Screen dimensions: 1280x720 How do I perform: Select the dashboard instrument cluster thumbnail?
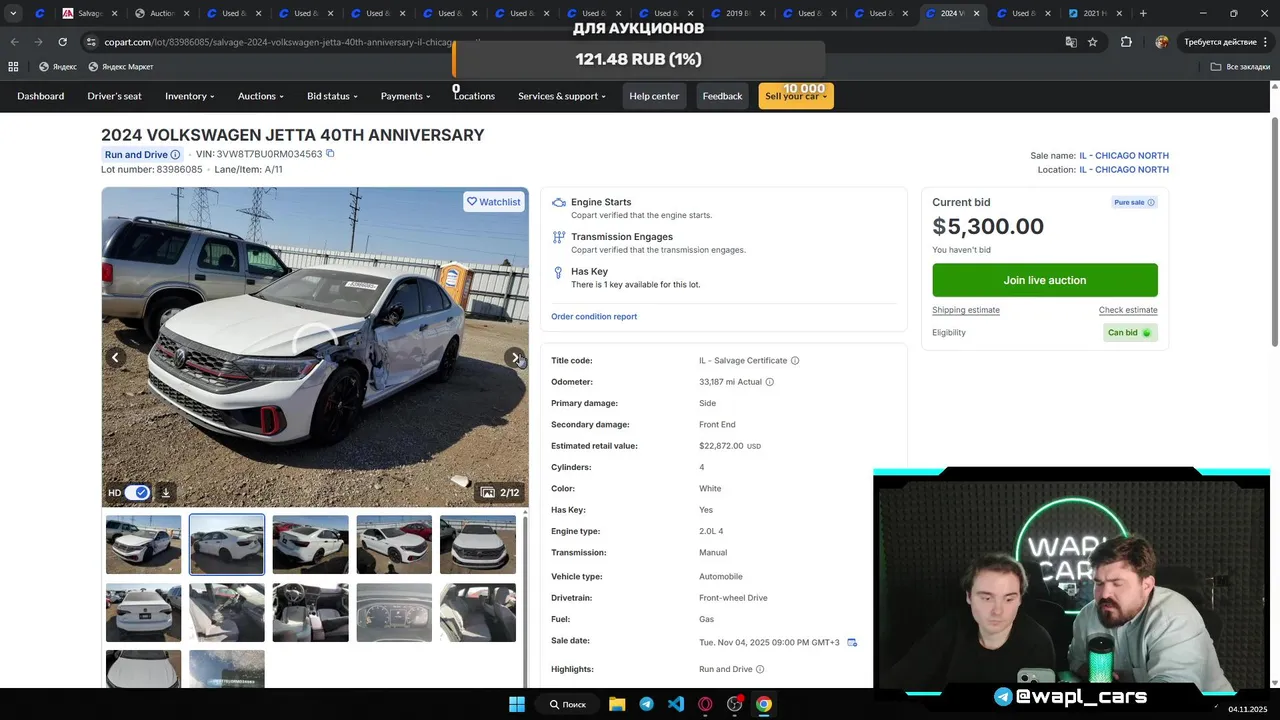coord(394,612)
